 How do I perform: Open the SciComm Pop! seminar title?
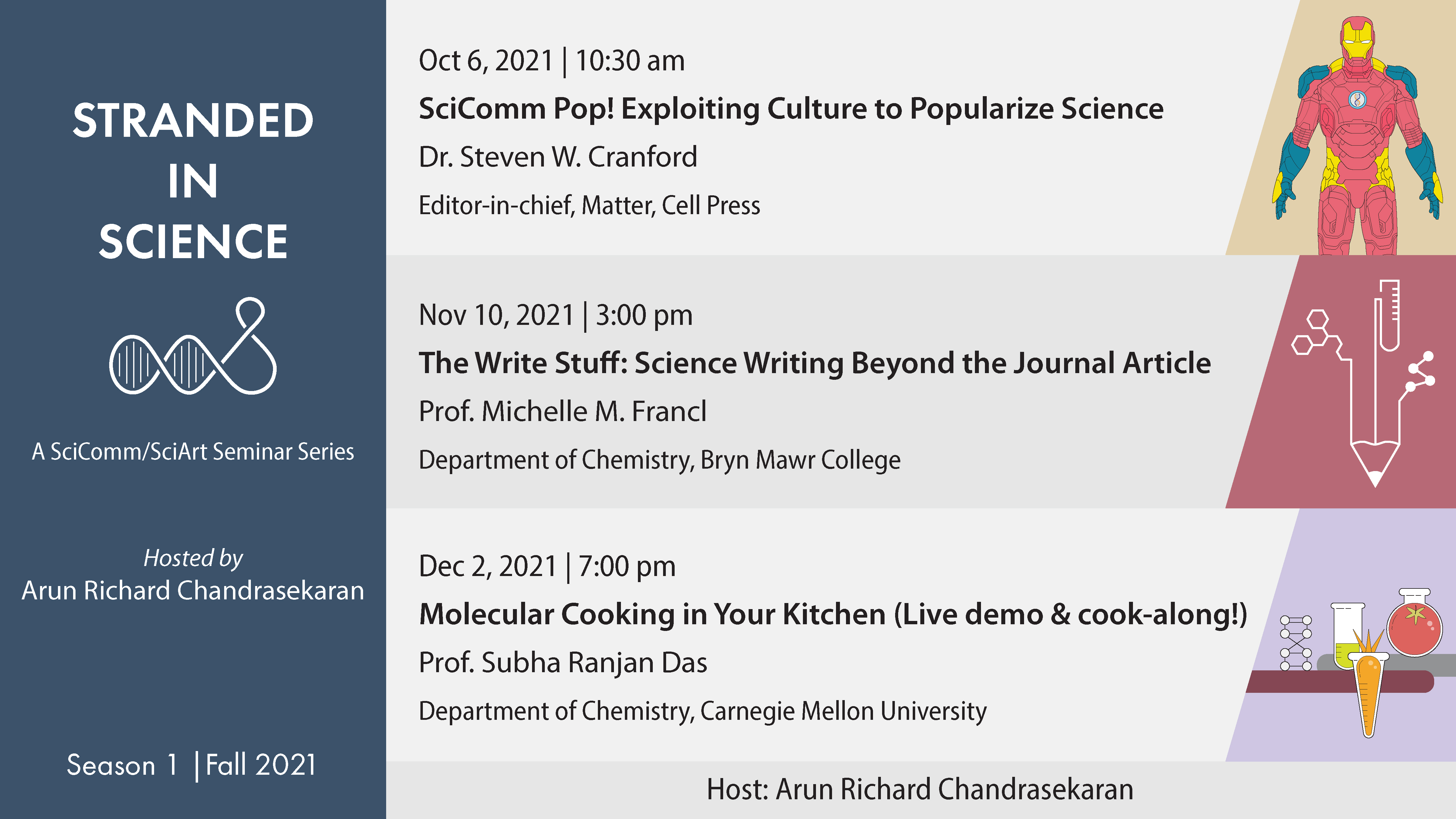click(x=791, y=109)
